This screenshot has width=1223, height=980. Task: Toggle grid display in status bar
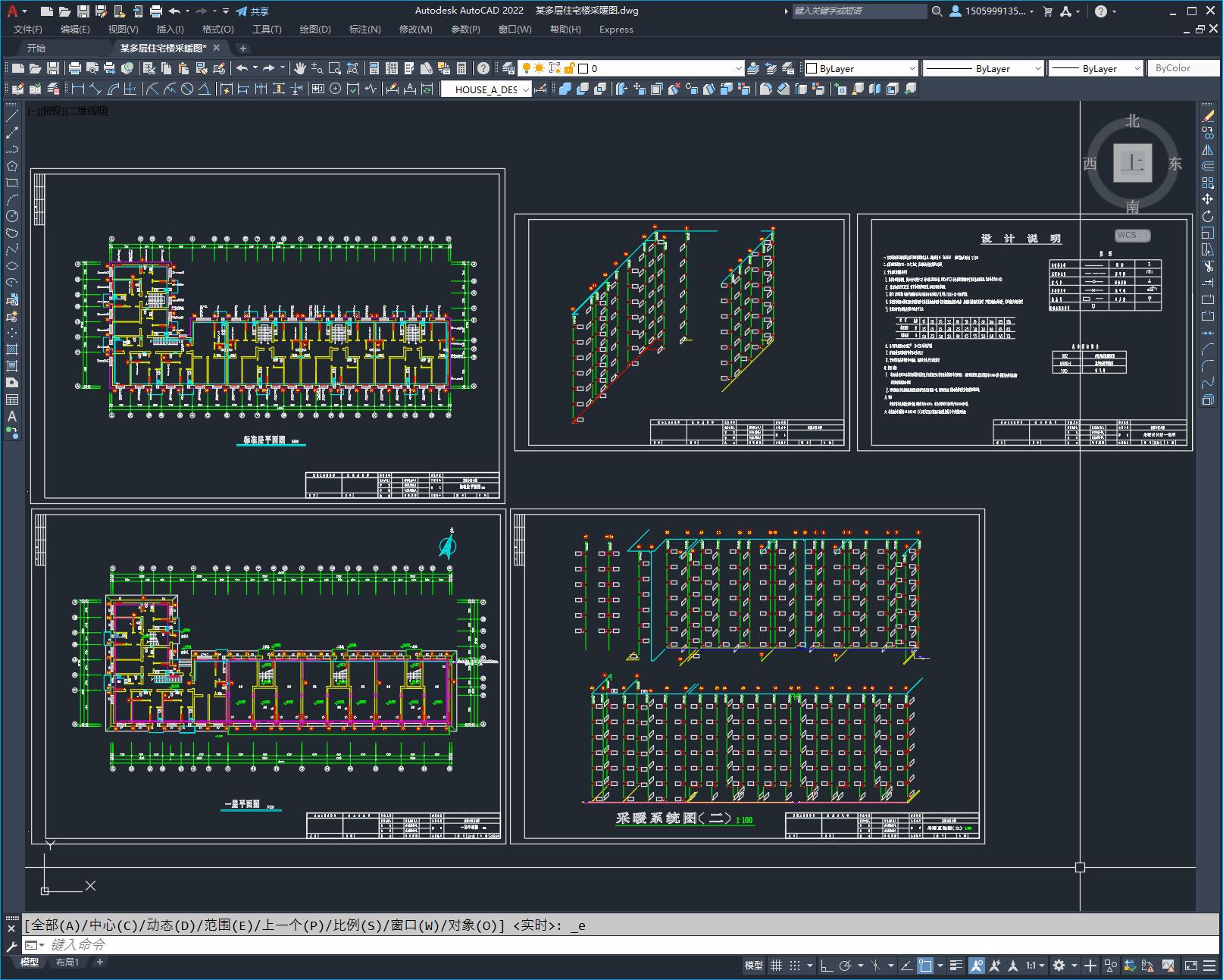coord(776,966)
